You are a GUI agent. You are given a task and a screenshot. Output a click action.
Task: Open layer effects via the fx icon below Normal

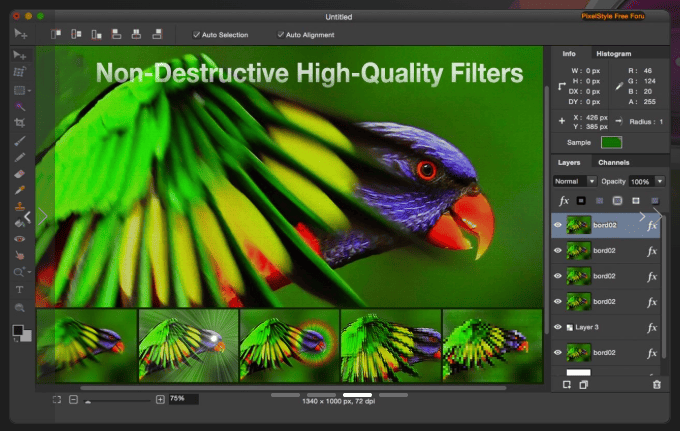[x=564, y=201]
